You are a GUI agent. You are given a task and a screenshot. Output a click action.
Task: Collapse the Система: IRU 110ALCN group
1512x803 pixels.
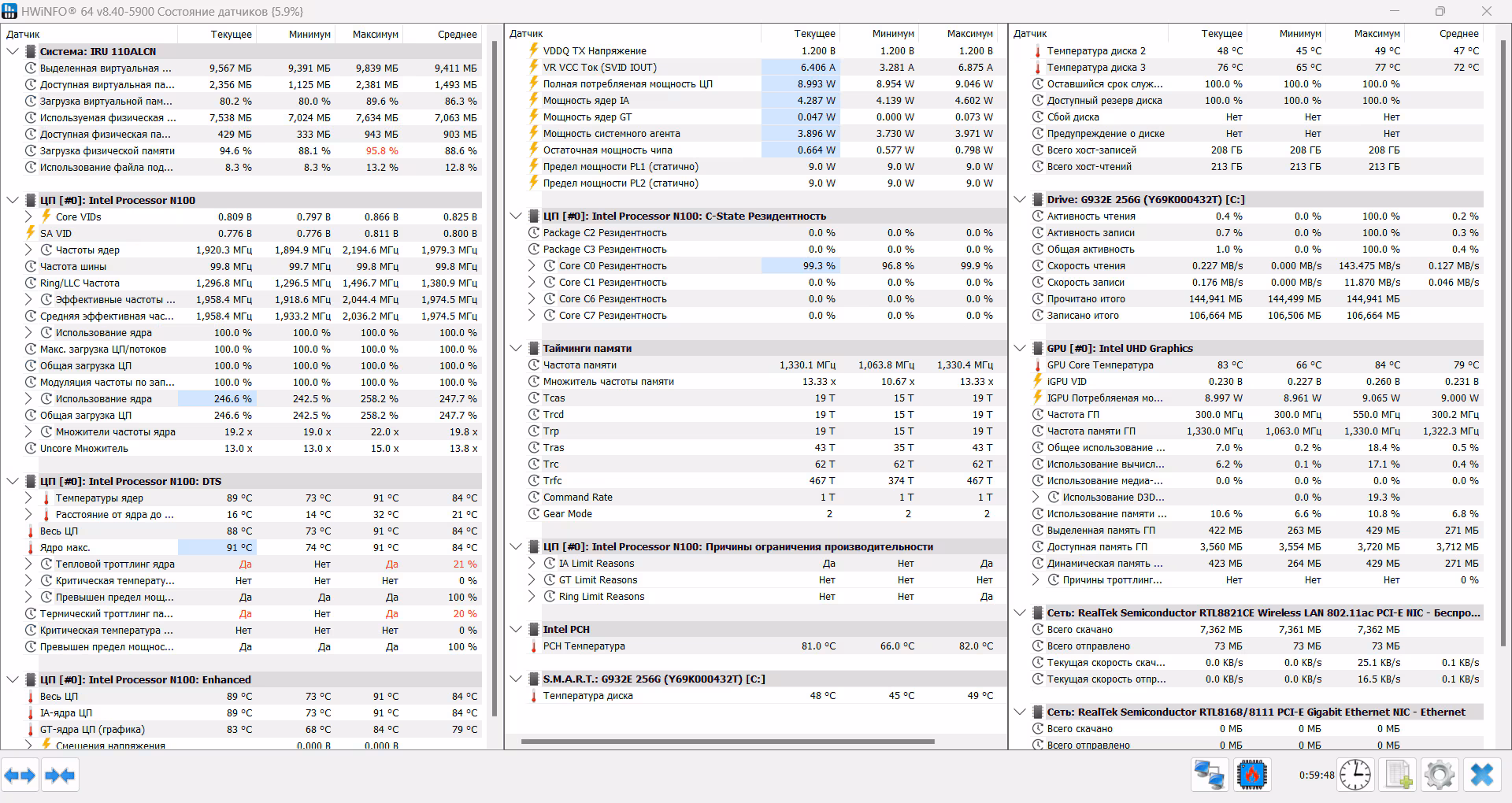[x=13, y=51]
